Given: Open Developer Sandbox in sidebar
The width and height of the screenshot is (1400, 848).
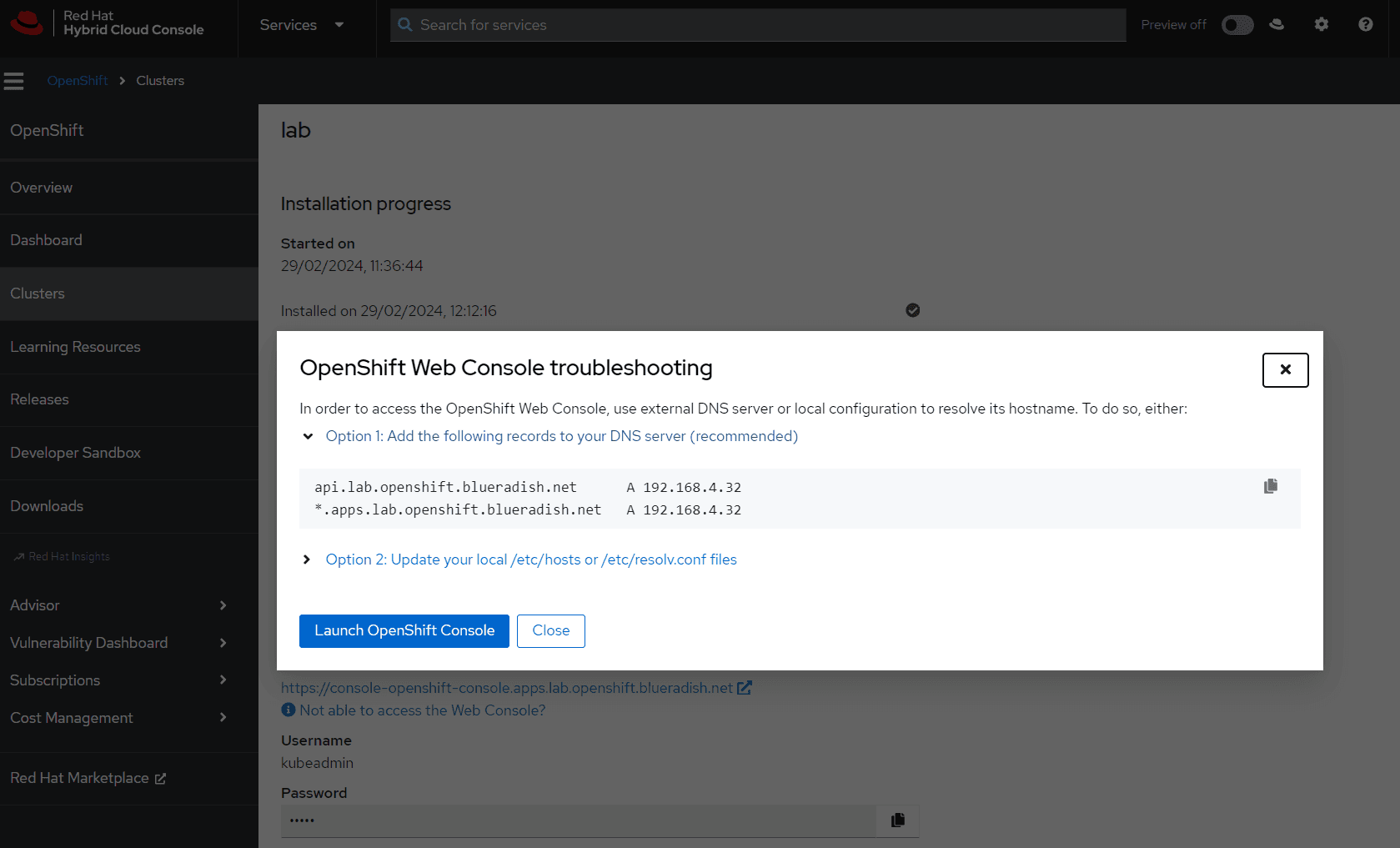Looking at the screenshot, I should (128, 453).
